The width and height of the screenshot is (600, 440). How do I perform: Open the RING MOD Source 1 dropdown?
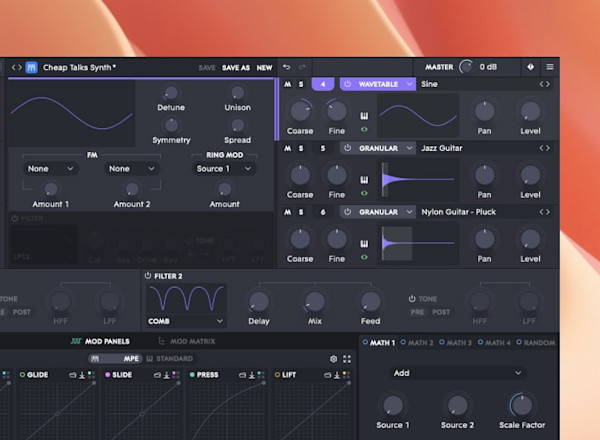tap(224, 169)
